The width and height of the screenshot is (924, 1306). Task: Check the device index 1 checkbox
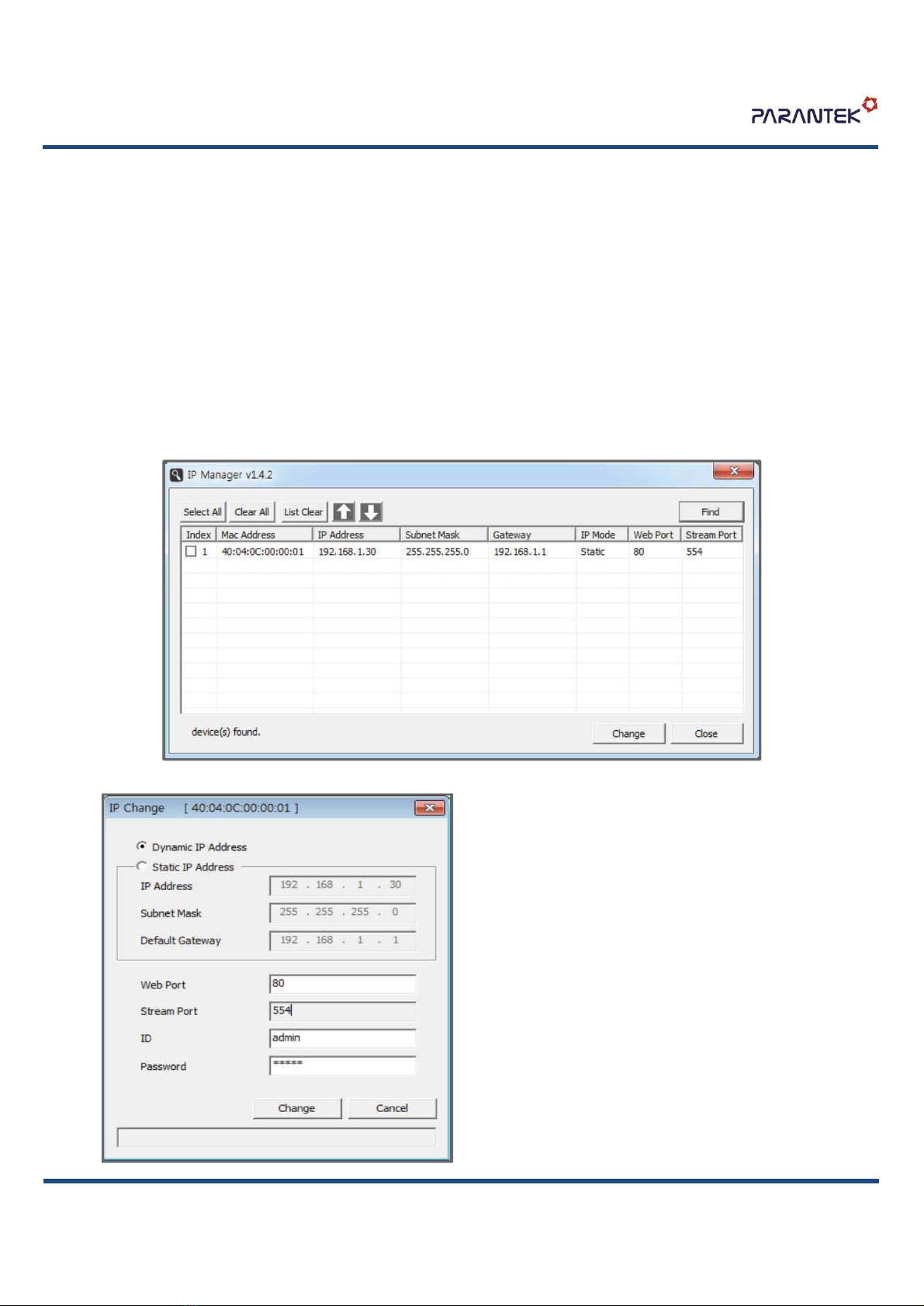pos(191,552)
